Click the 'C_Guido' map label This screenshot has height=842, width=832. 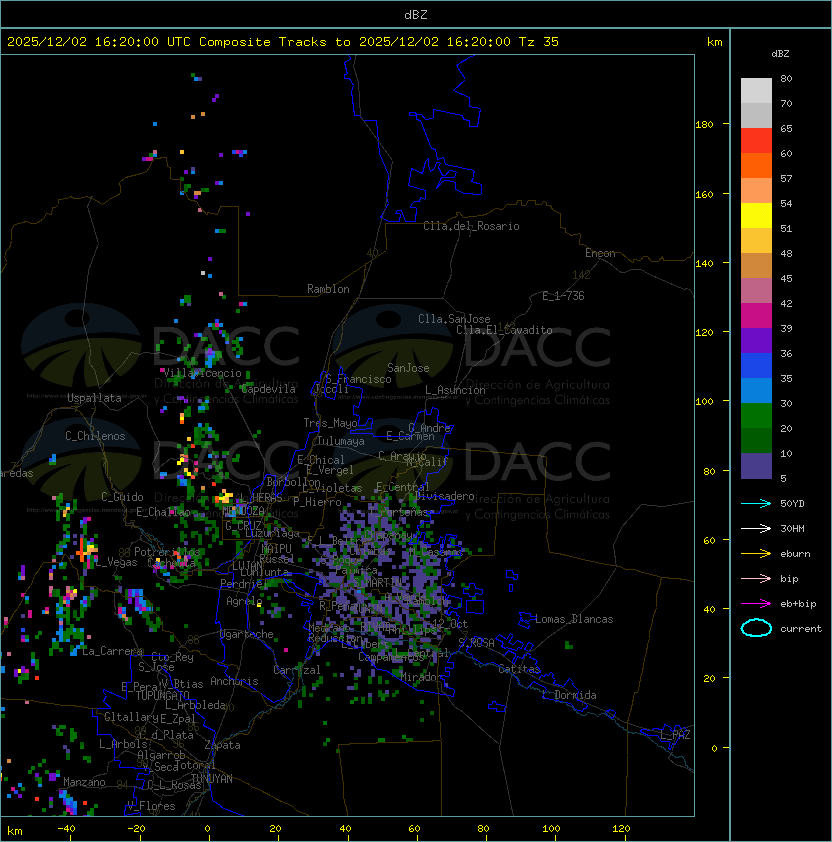122,497
